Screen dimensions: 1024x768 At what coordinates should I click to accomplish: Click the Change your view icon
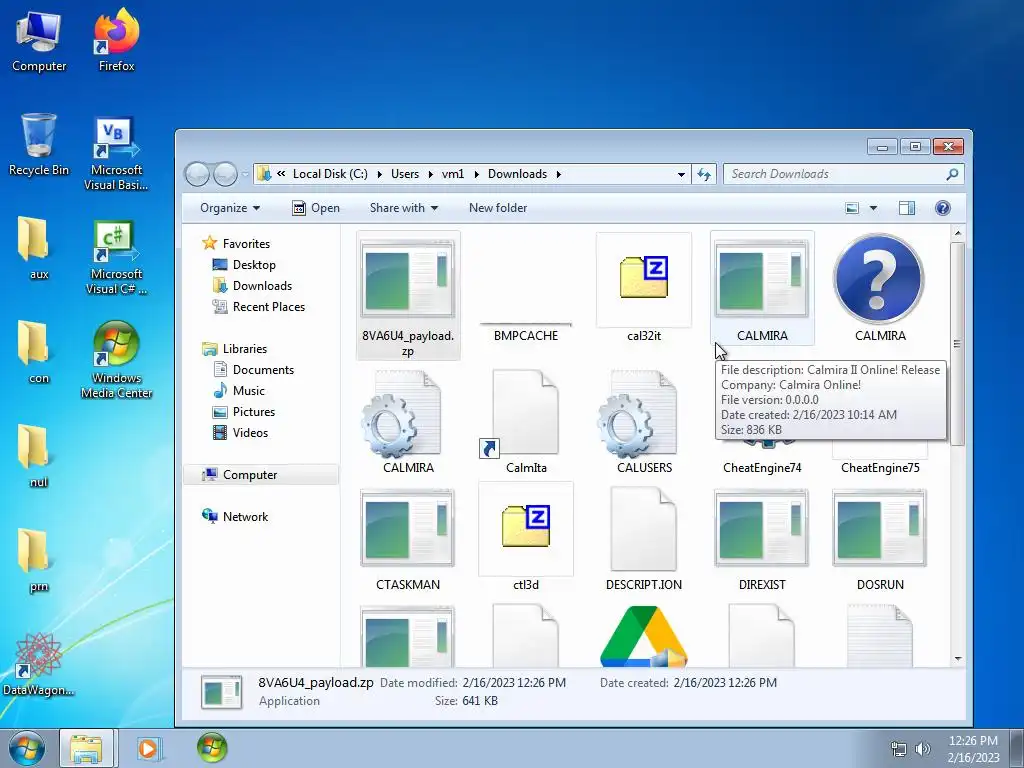tap(852, 208)
